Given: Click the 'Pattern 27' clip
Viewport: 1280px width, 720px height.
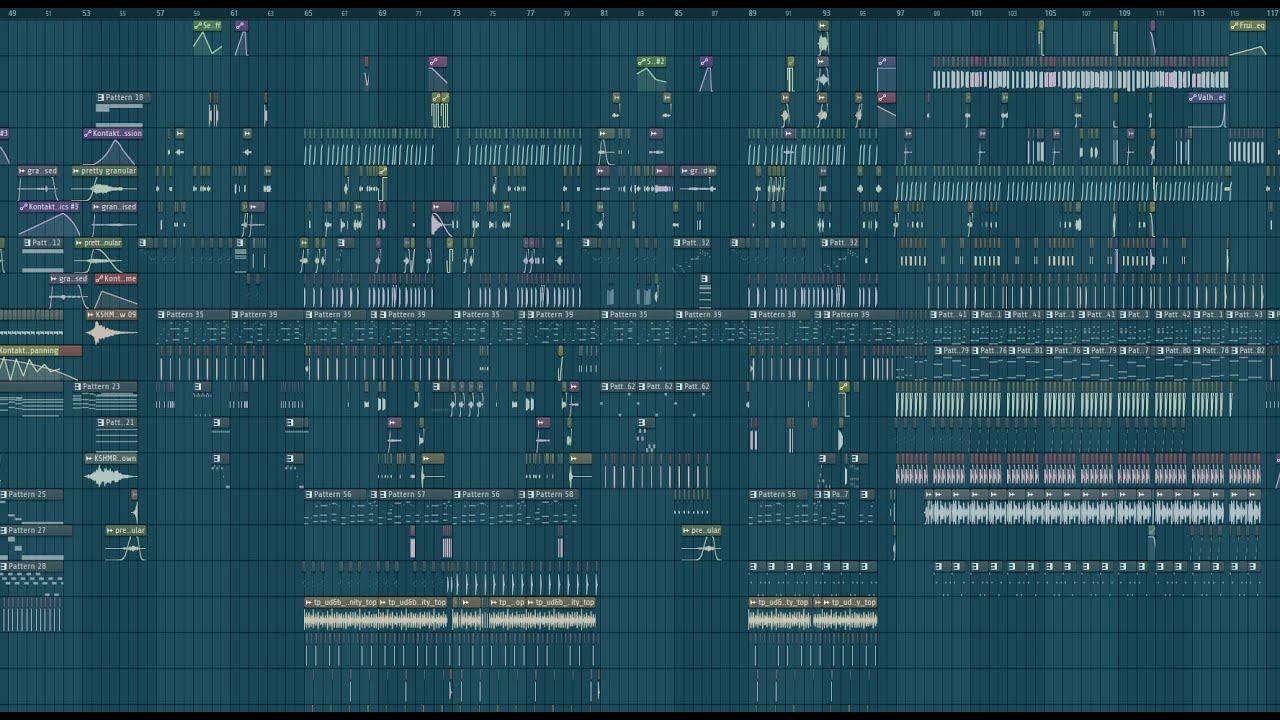Looking at the screenshot, I should coord(36,530).
